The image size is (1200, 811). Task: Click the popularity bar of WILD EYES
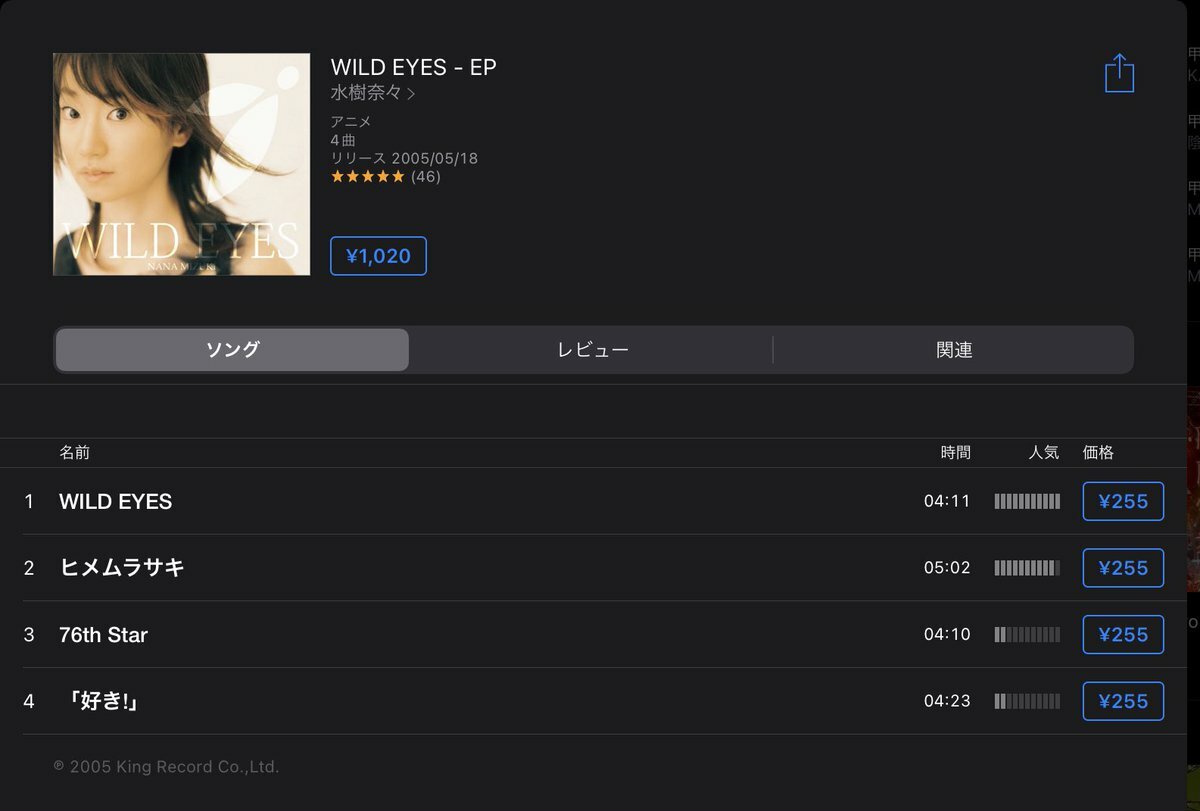click(1027, 501)
